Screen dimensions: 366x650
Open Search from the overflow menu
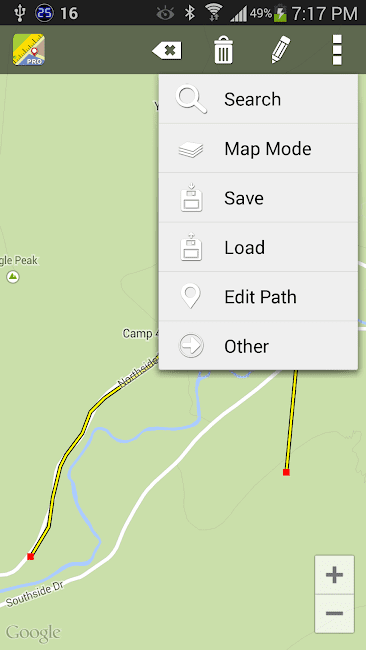tap(258, 99)
